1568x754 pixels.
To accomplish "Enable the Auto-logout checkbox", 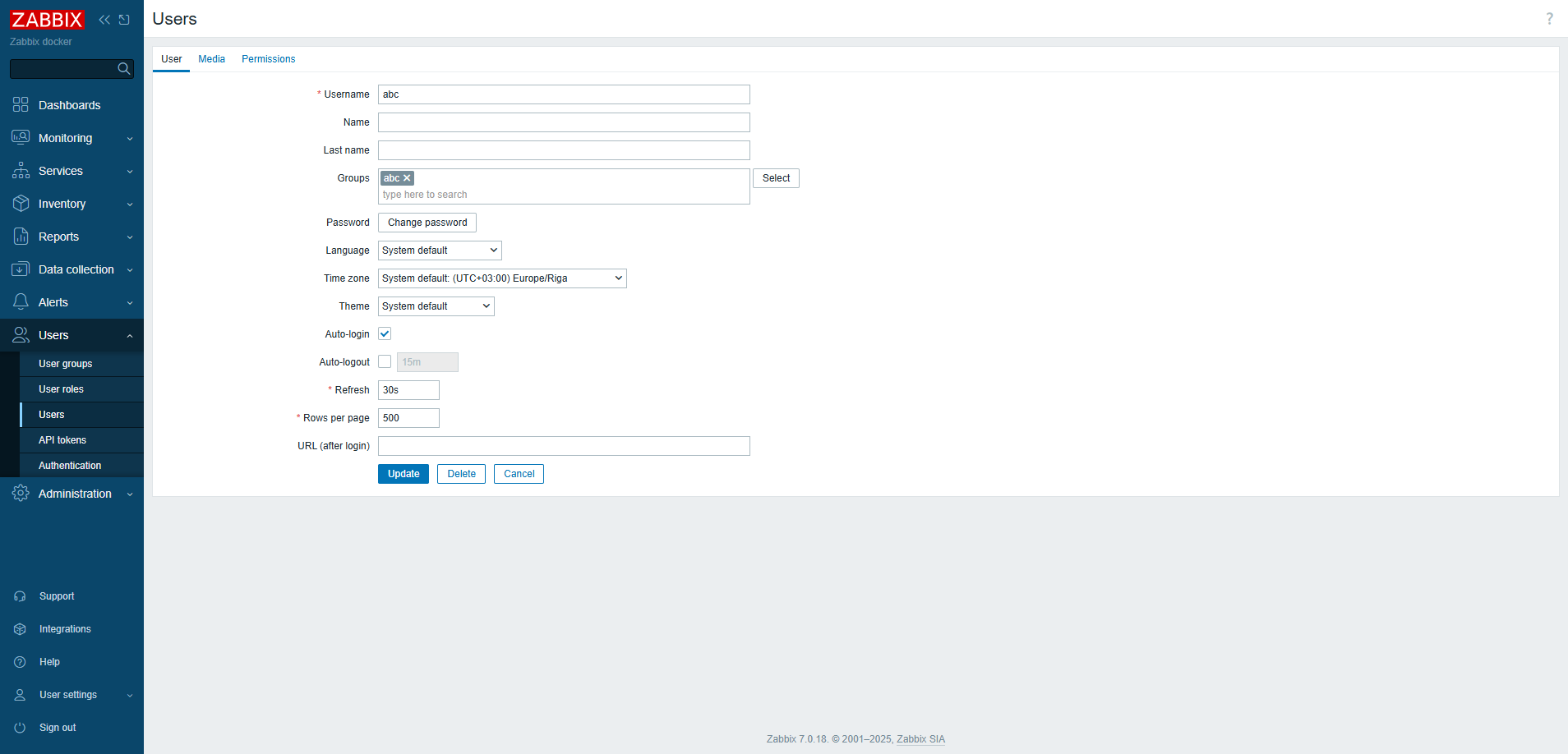I will pyautogui.click(x=385, y=362).
